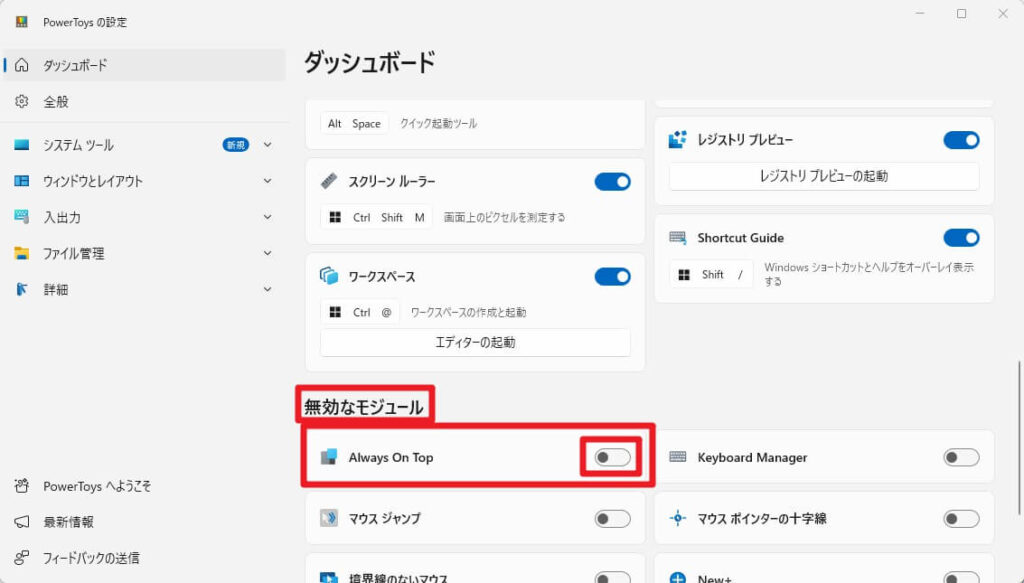The image size is (1024, 583).
Task: Turn on the Keyboard Manager toggle
Action: point(961,457)
